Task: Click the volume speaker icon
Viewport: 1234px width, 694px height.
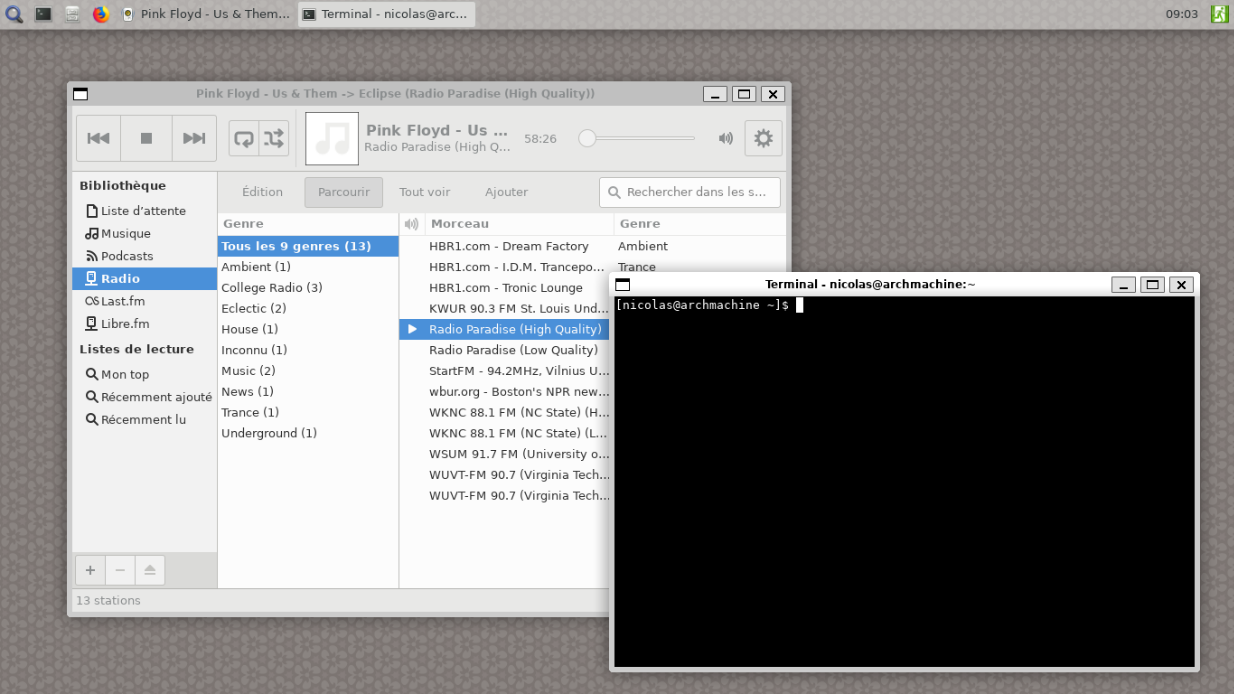Action: point(726,139)
